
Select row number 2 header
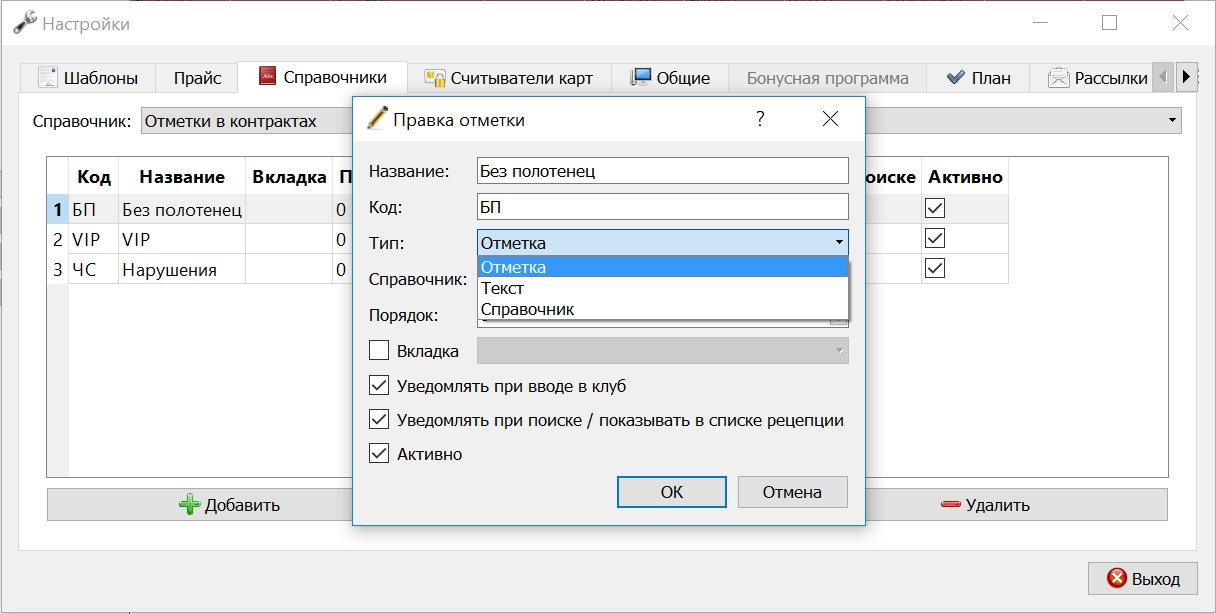coord(58,240)
